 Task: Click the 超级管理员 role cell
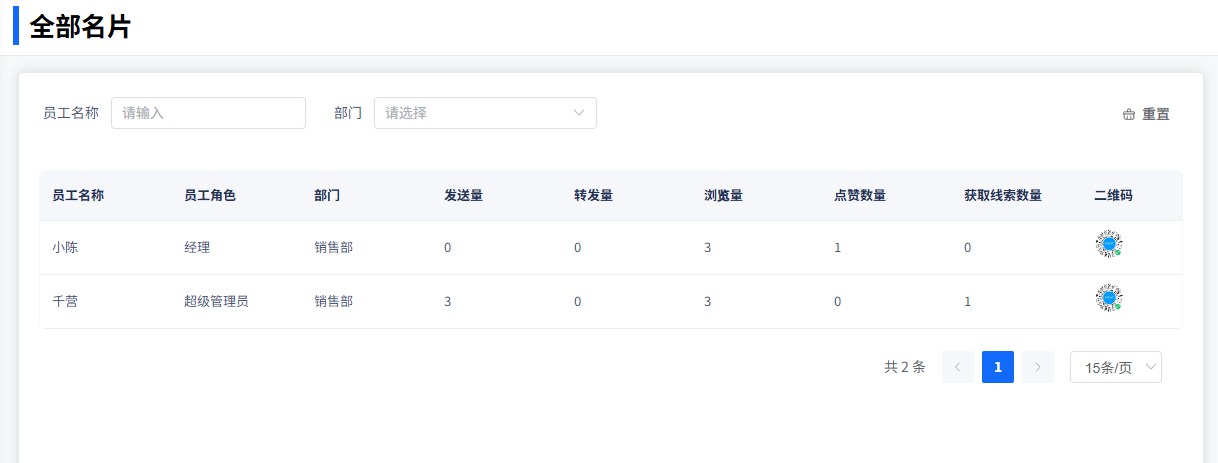click(x=216, y=301)
